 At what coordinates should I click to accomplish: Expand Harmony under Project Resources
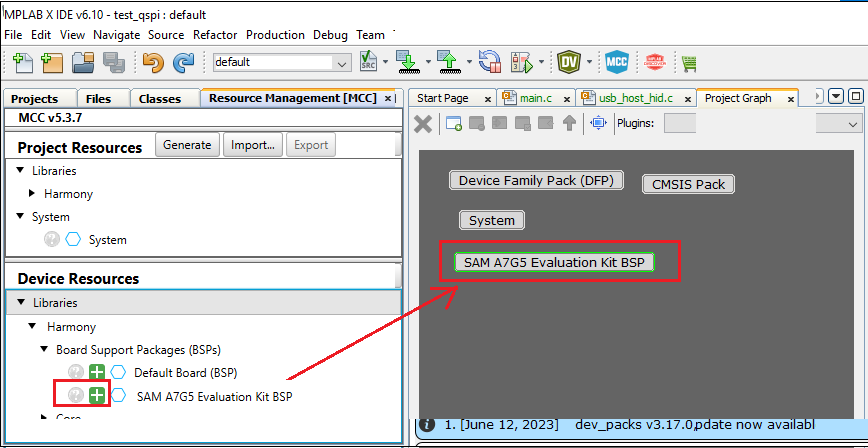32,194
